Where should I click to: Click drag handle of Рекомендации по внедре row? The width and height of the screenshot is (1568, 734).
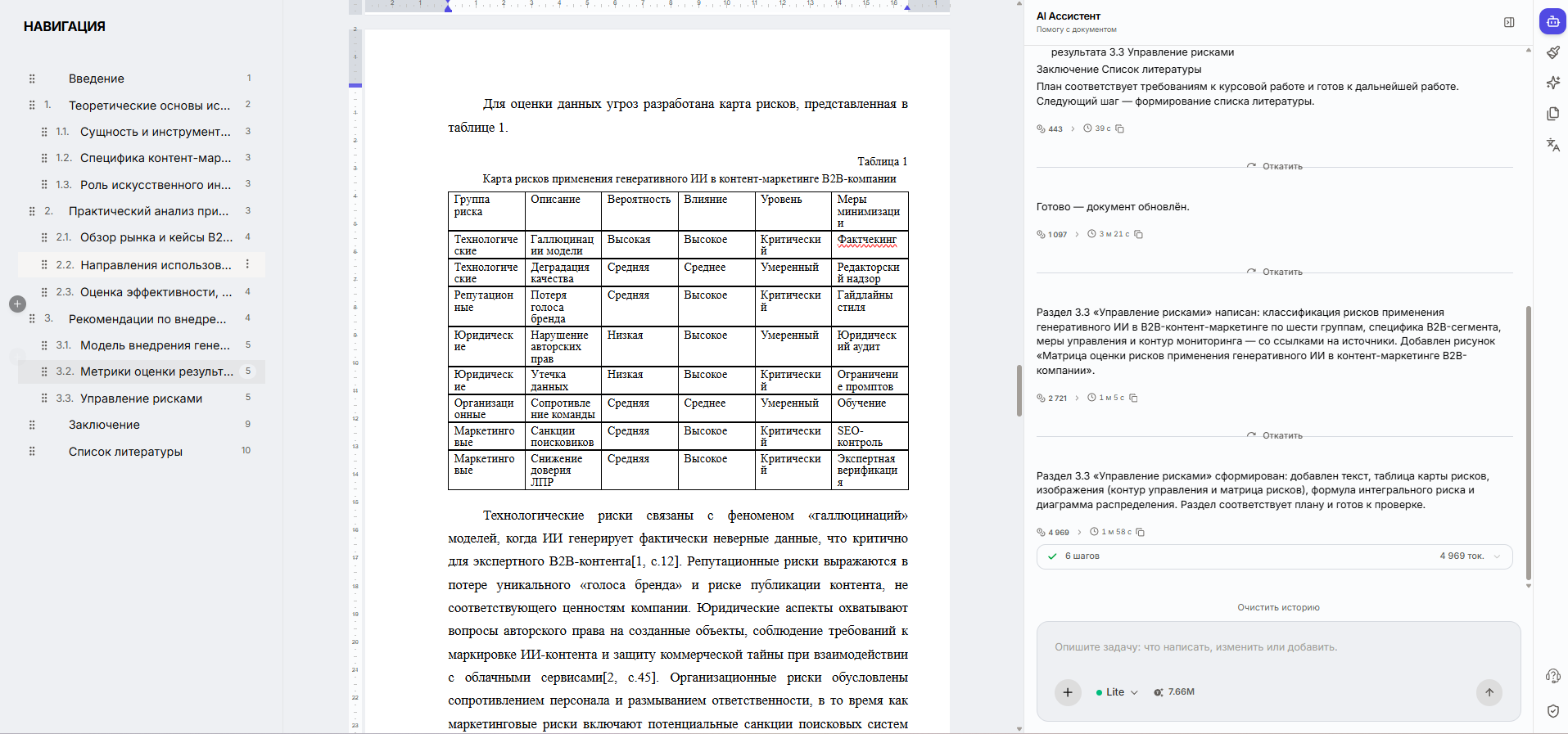(x=32, y=318)
